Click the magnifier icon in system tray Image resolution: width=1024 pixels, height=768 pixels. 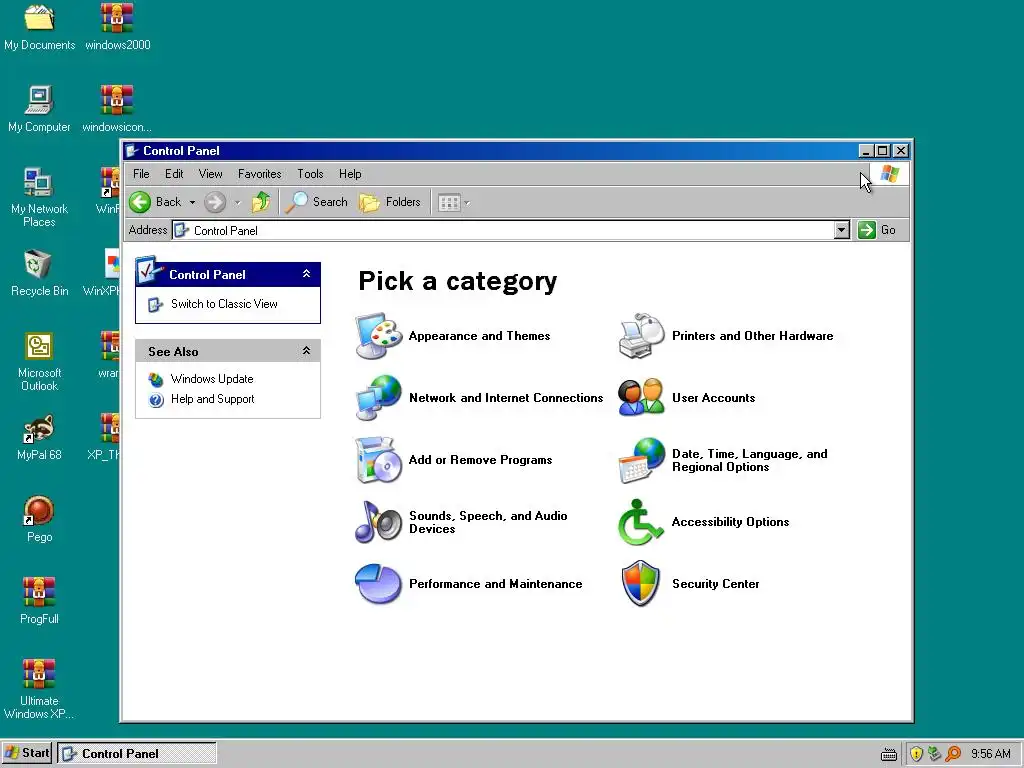click(x=953, y=754)
